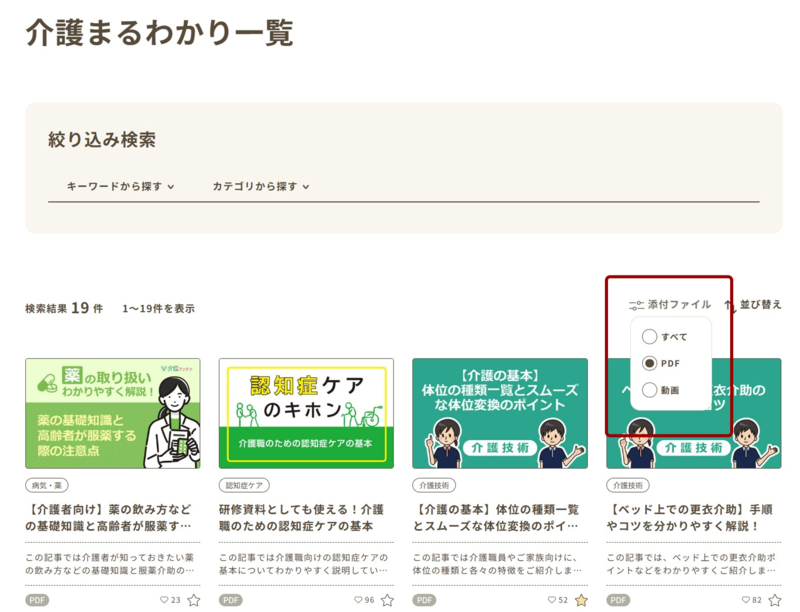
Task: Click the 並び替え sort arrows icon
Action: pyautogui.click(x=729, y=305)
